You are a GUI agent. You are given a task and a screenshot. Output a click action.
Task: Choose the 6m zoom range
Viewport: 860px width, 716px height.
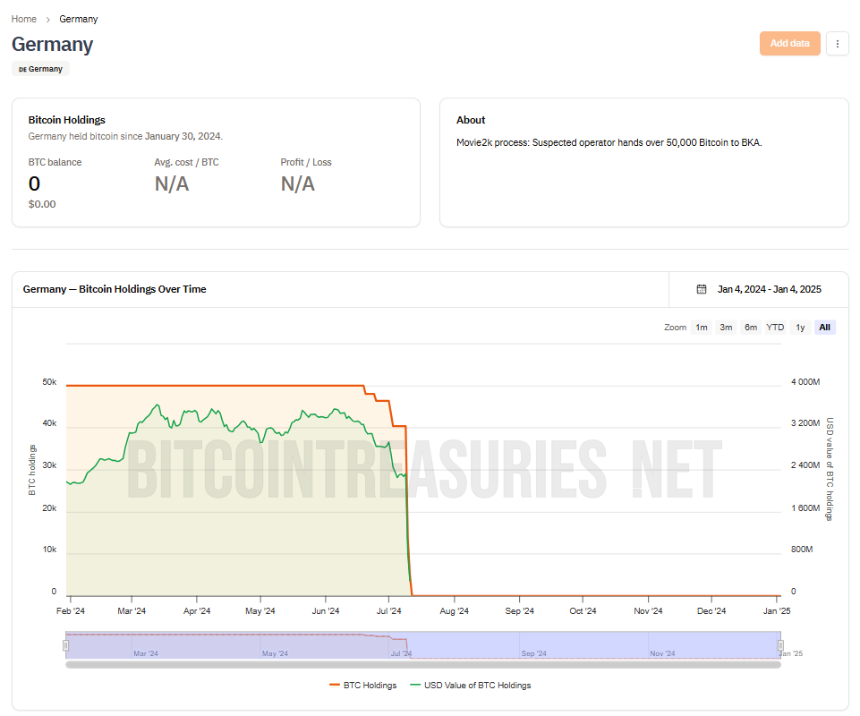point(750,328)
